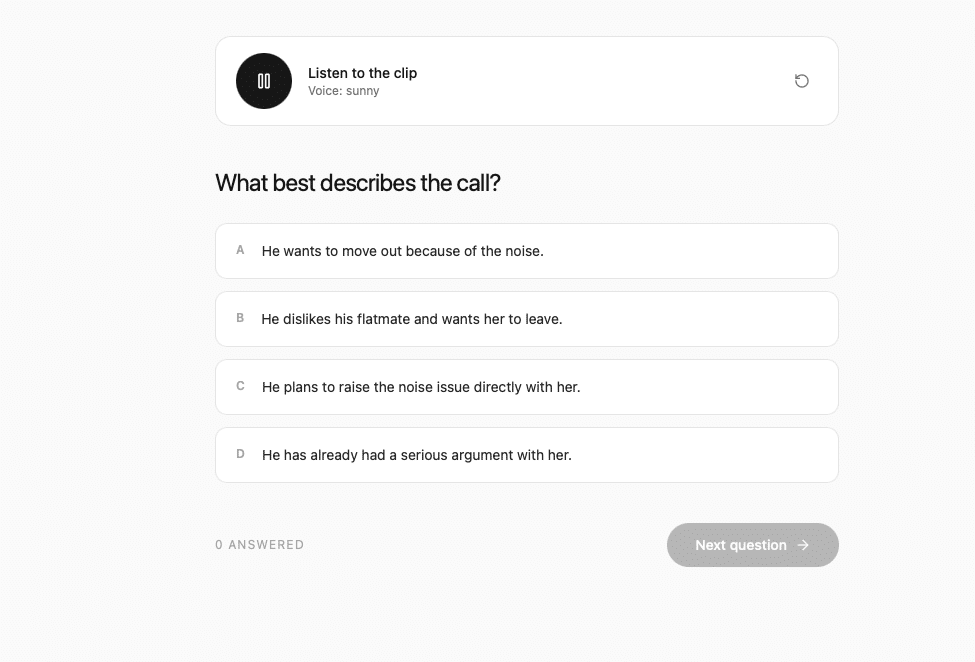Click the "0 ANSWERED" progress counter
This screenshot has height=662, width=975.
click(259, 545)
